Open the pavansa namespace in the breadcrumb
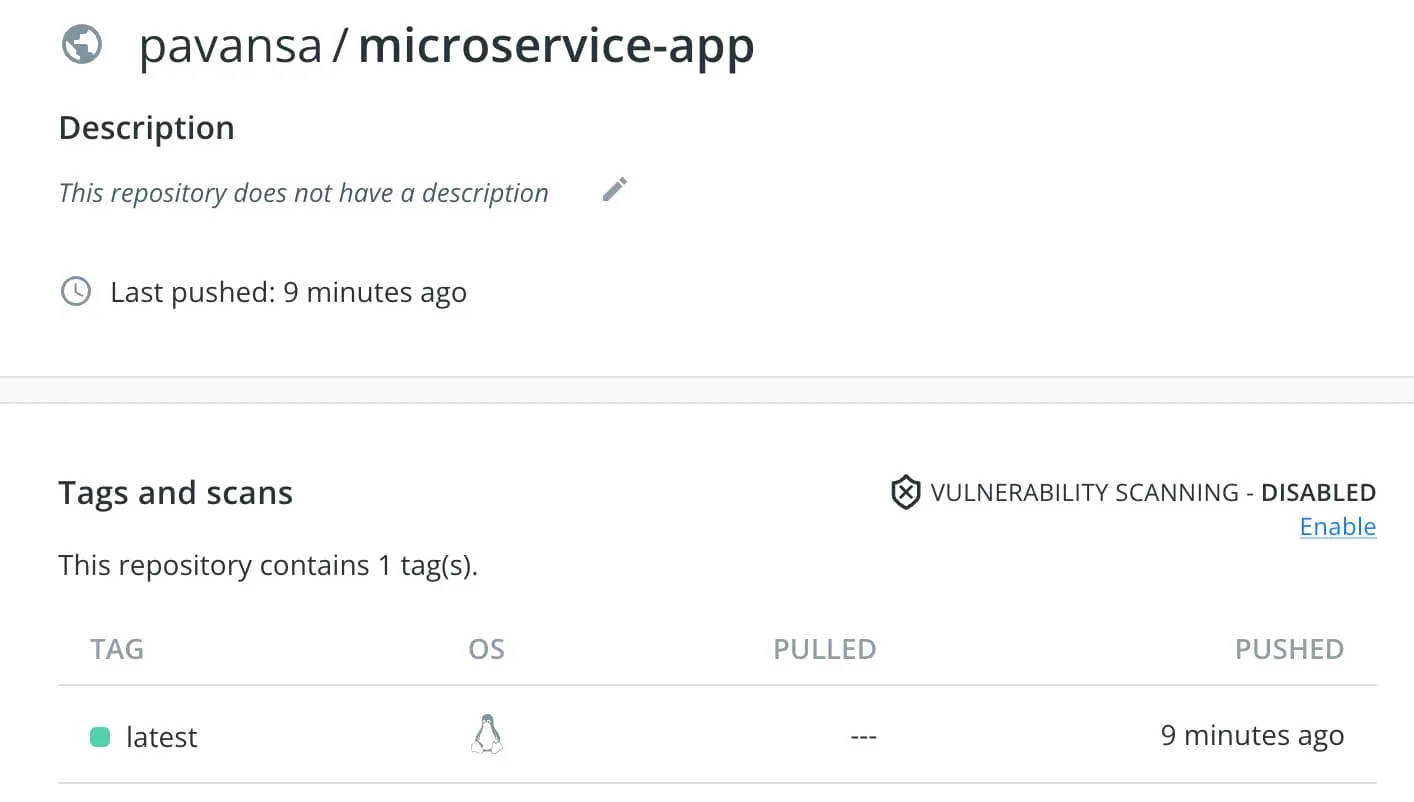The image size is (1414, 802). click(x=231, y=45)
